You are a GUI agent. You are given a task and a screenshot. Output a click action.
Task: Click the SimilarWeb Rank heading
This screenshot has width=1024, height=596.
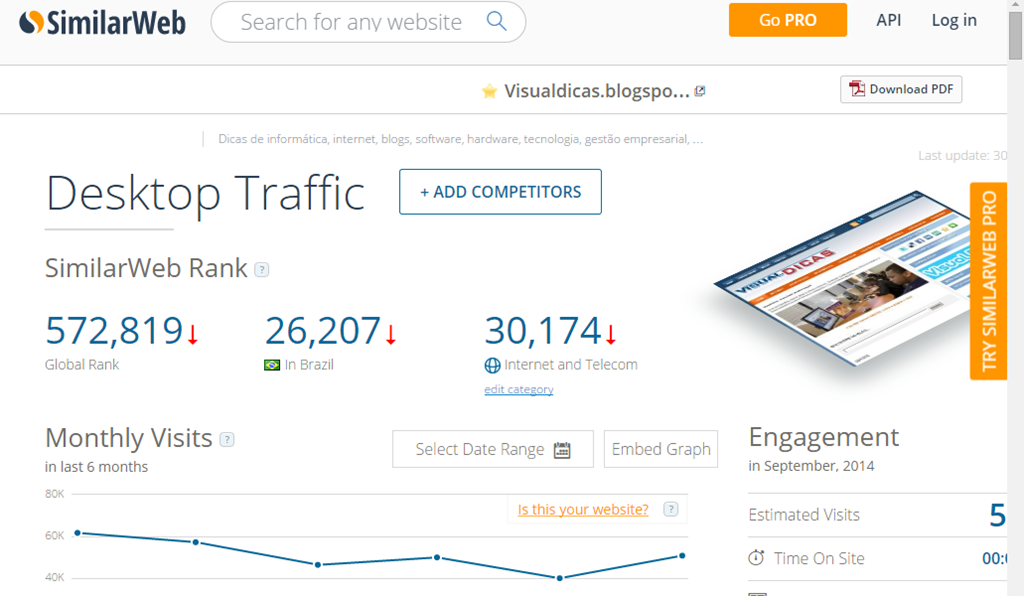click(146, 268)
